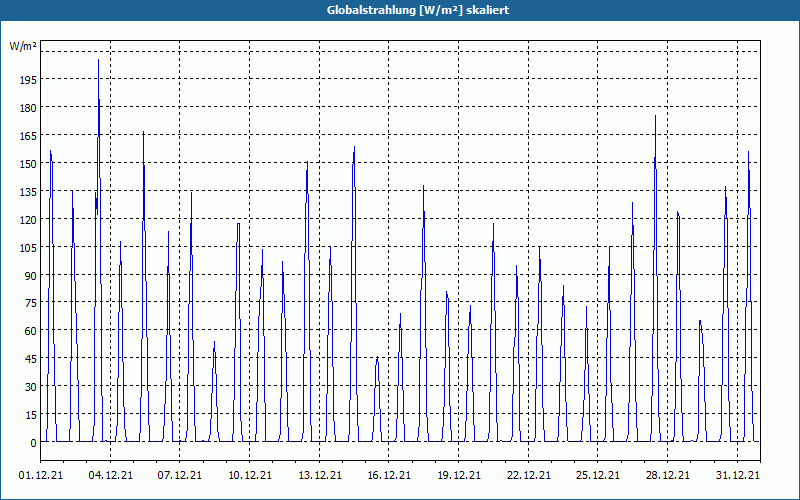This screenshot has width=800, height=500.
Task: Click the y-axis value 195
Action: click(28, 80)
